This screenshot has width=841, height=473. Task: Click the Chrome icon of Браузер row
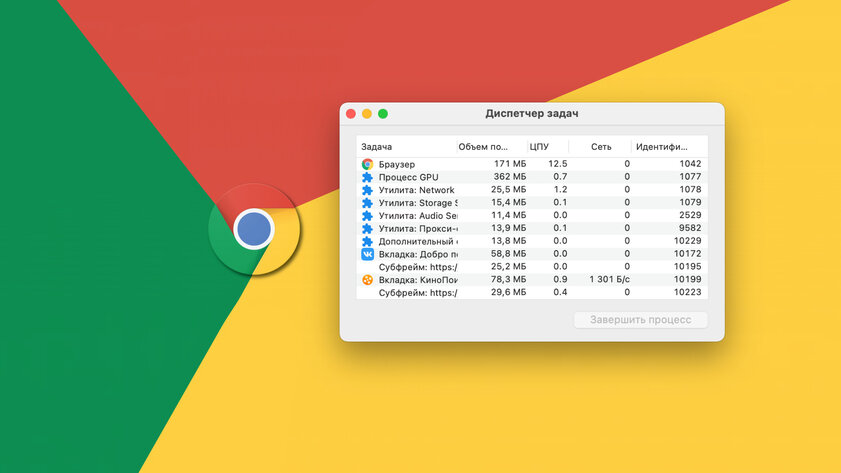(367, 164)
